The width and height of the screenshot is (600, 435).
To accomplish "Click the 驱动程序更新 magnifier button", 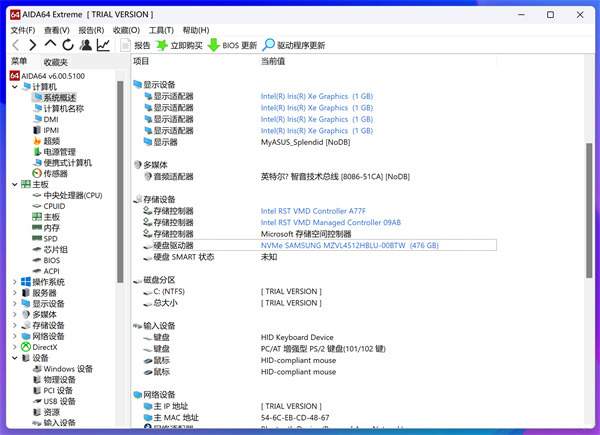I will pos(294,45).
